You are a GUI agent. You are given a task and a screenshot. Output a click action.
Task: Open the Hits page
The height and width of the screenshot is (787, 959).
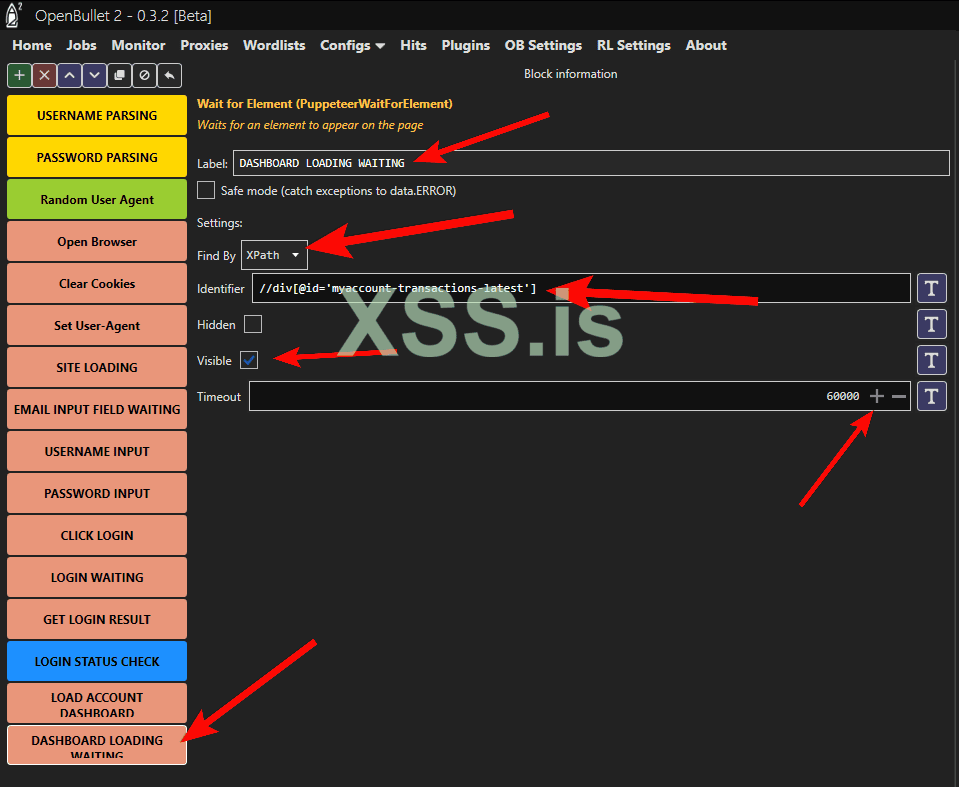413,45
